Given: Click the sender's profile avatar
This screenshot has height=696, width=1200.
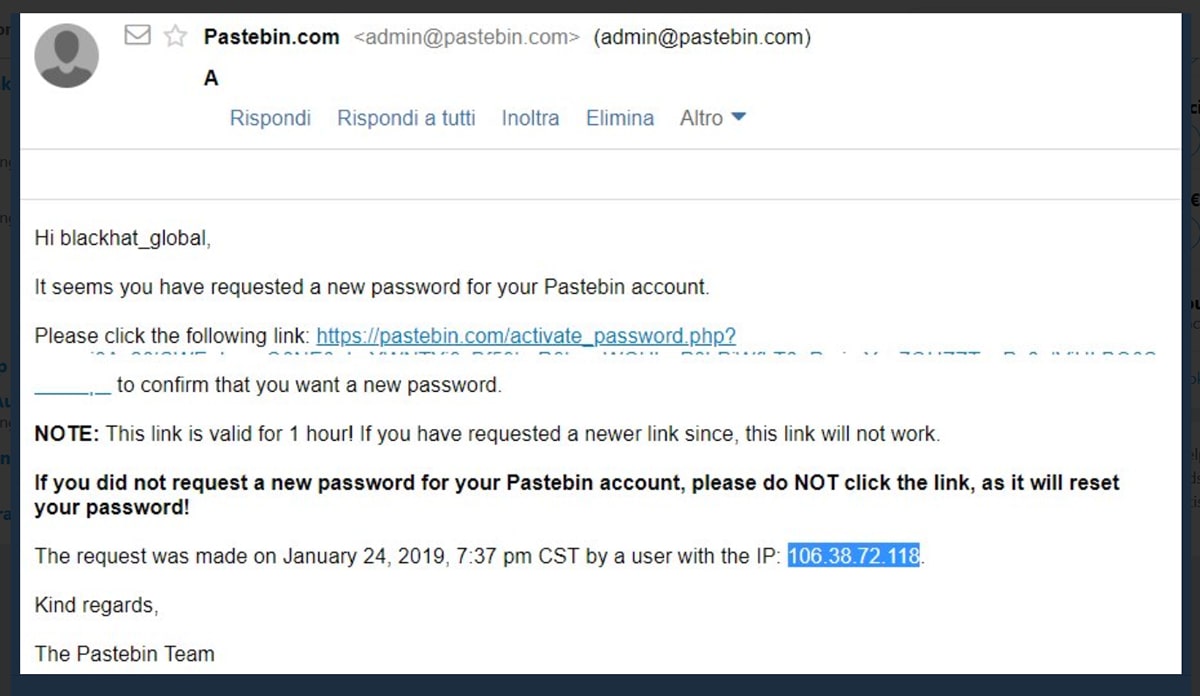Looking at the screenshot, I should pyautogui.click(x=67, y=56).
